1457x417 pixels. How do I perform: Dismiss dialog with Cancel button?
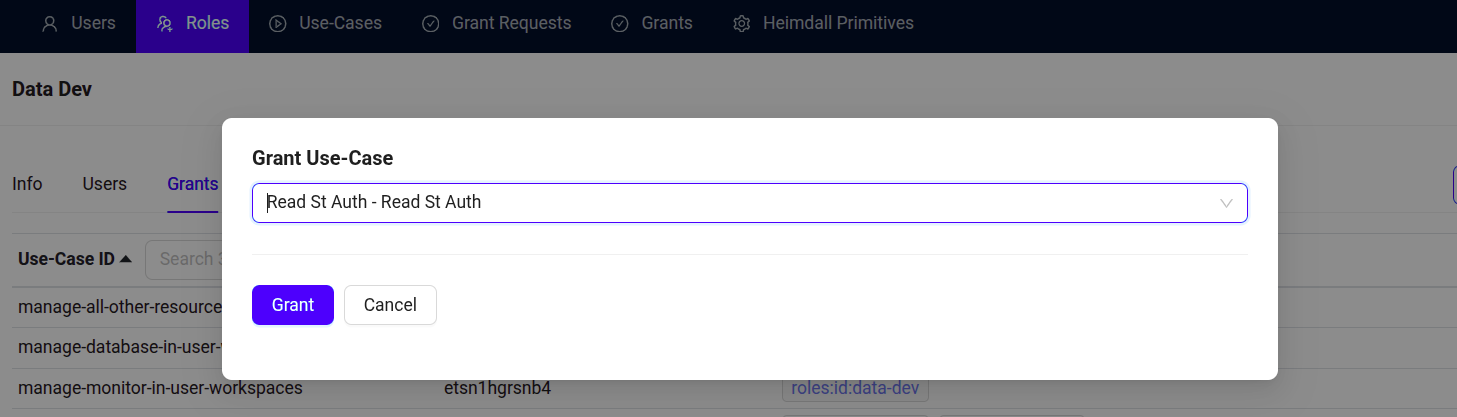[390, 305]
